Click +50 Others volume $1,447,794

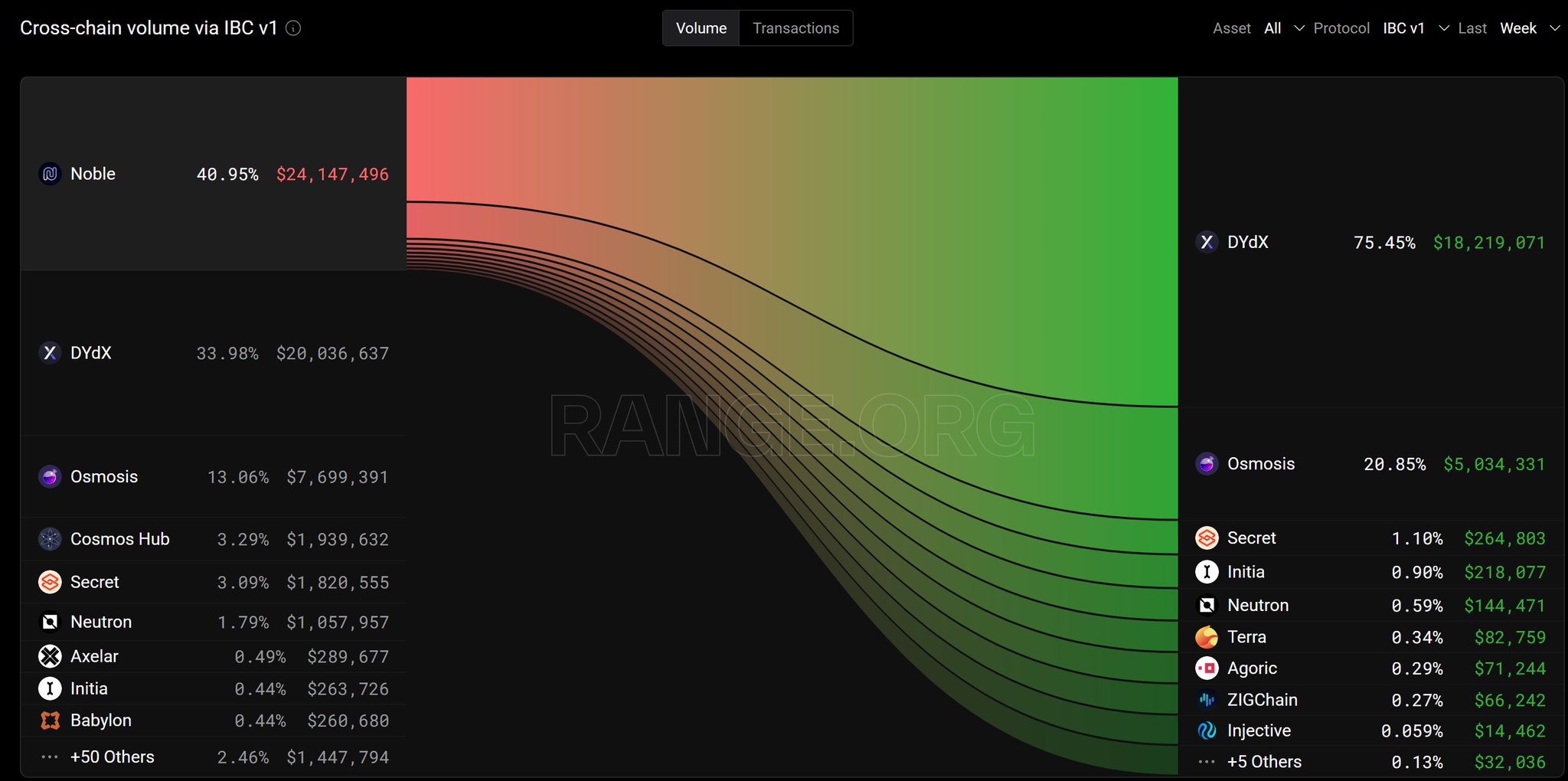tap(338, 758)
